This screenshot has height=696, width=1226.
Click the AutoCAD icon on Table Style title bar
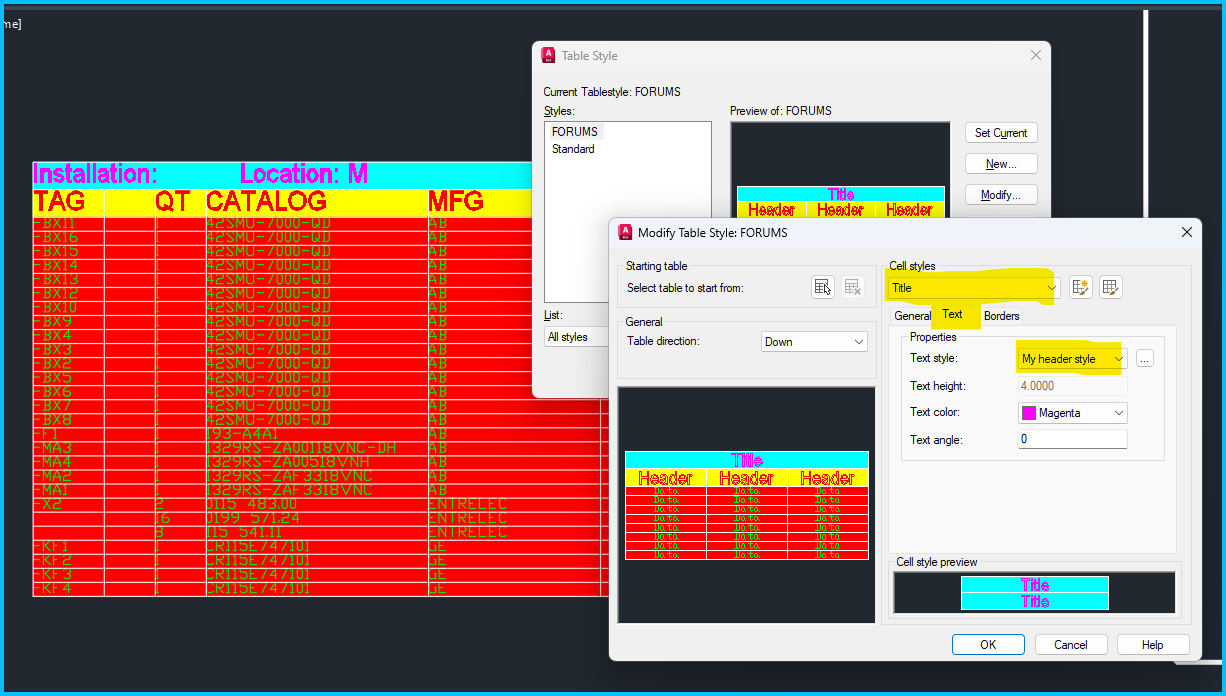tap(548, 55)
